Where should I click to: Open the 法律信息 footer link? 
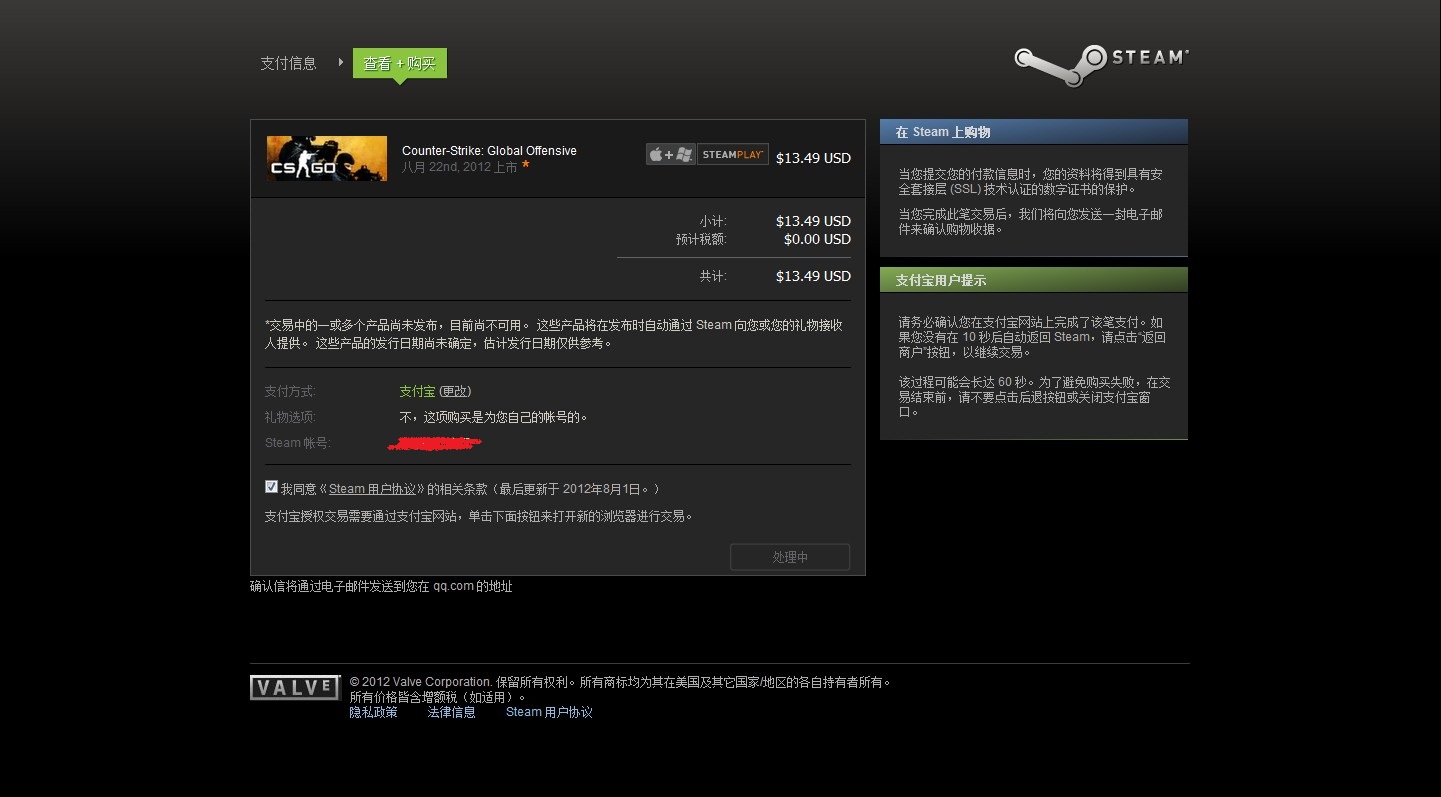pyautogui.click(x=452, y=712)
